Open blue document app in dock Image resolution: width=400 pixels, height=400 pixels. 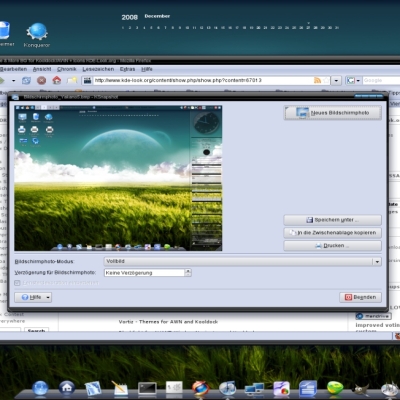coord(308,389)
